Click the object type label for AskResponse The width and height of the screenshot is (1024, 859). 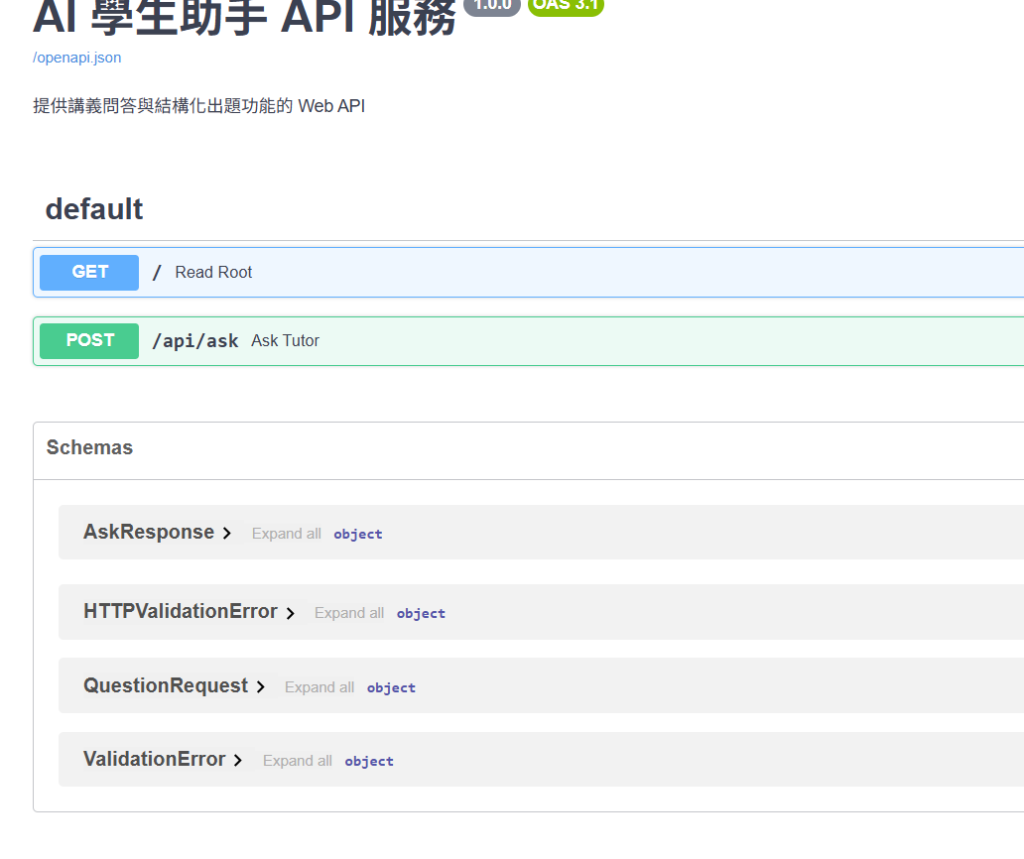[x=358, y=534]
